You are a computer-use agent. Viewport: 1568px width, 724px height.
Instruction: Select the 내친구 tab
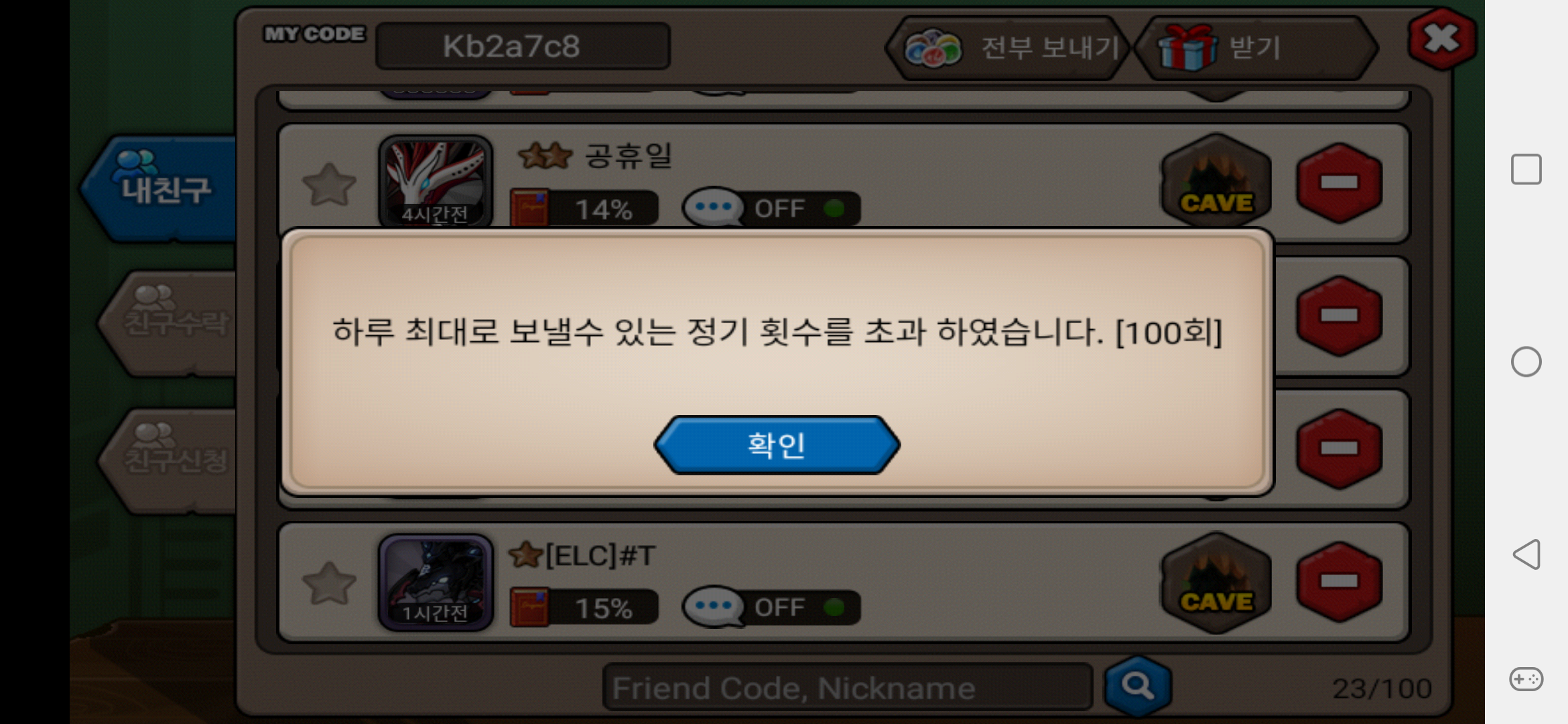click(159, 188)
